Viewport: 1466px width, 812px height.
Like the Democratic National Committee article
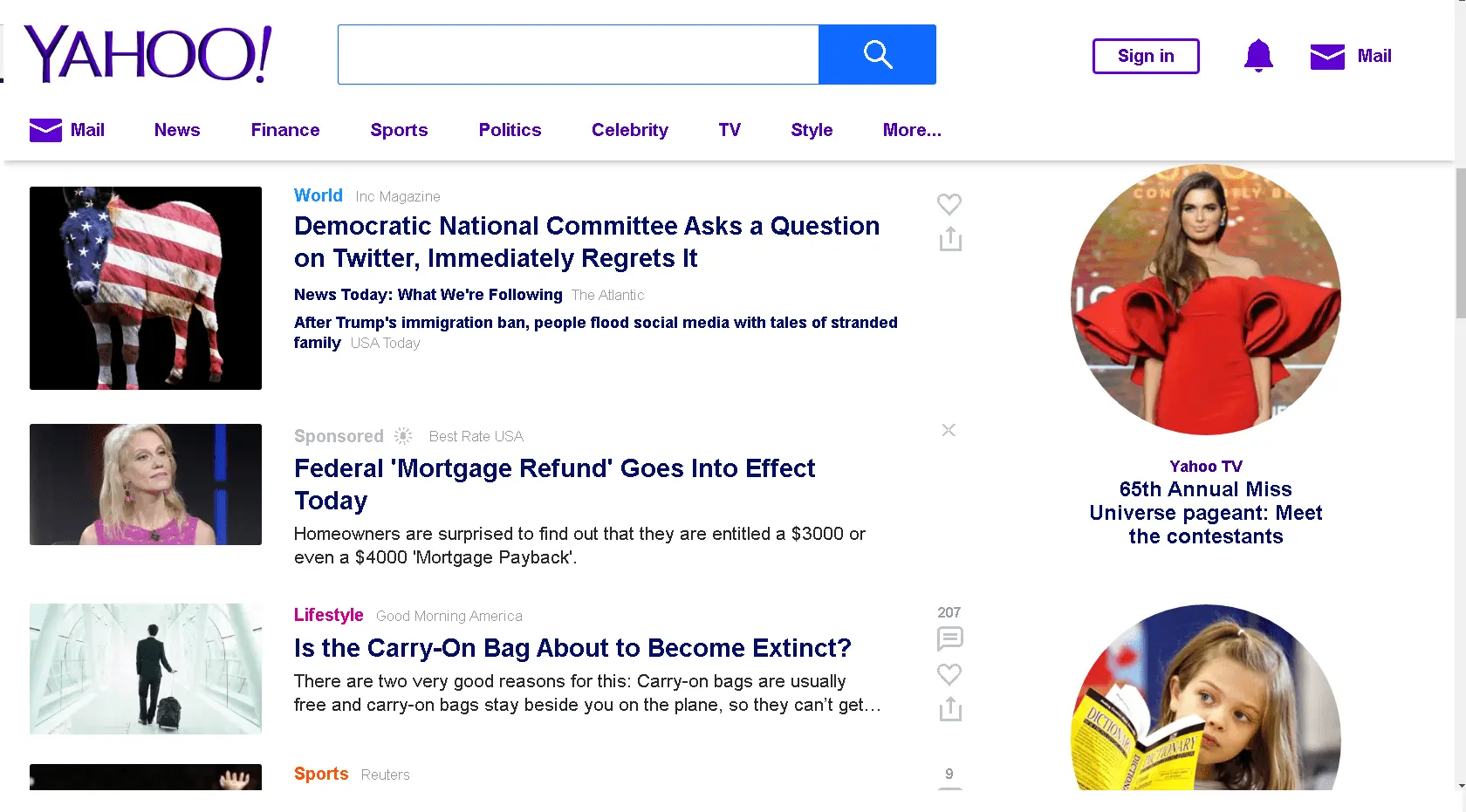pos(949,204)
